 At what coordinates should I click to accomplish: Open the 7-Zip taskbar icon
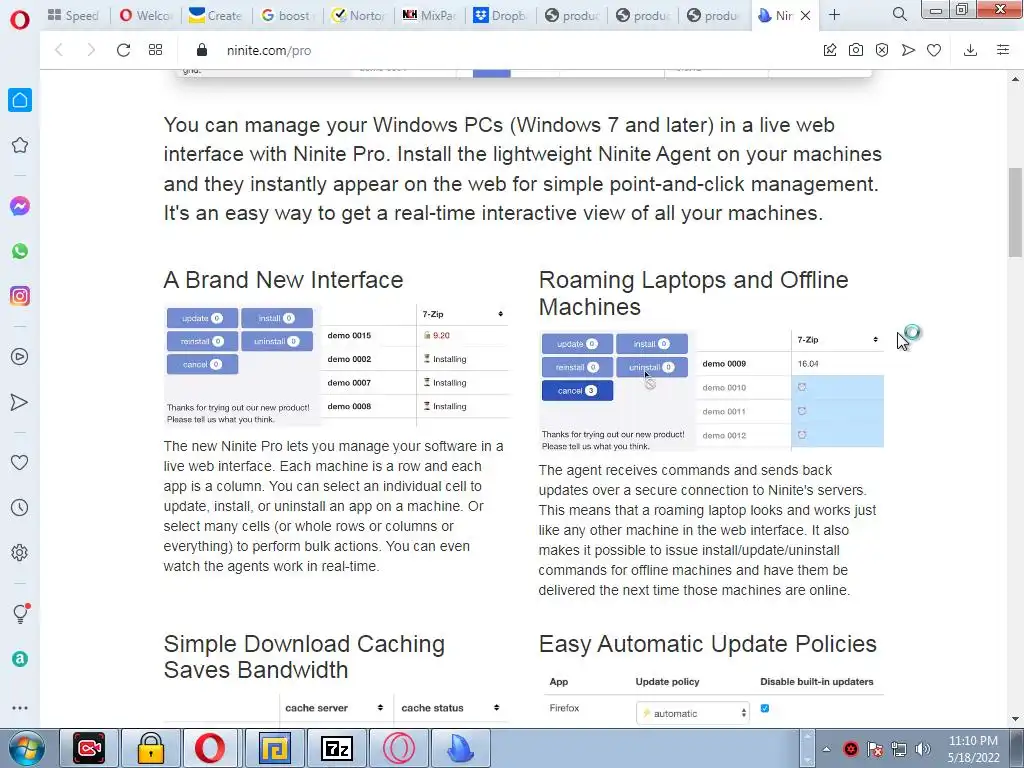click(x=337, y=748)
